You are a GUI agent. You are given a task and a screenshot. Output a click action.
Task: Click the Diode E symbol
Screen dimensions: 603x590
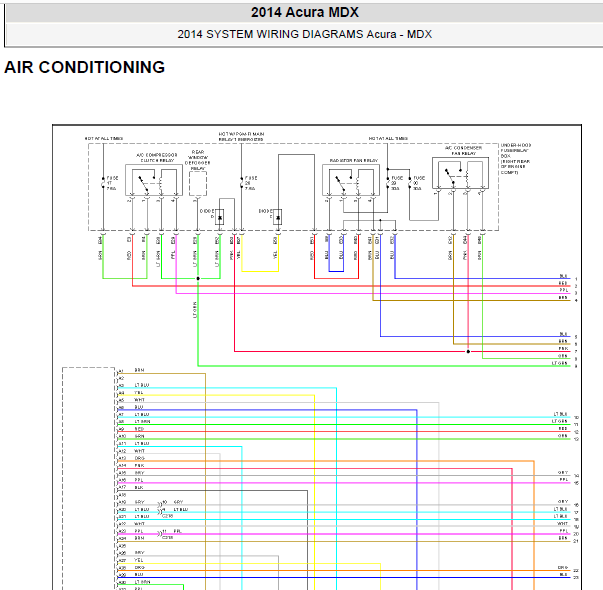click(x=277, y=217)
